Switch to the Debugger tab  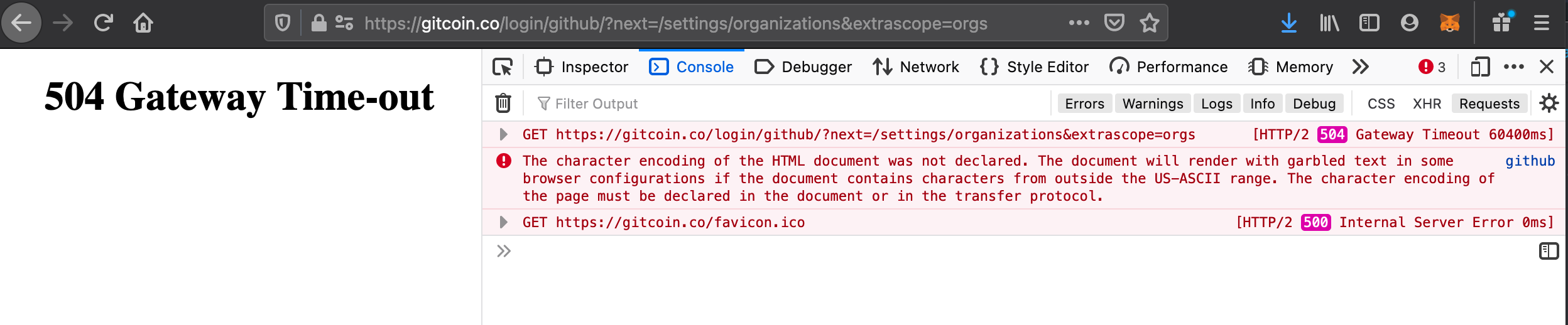click(803, 67)
